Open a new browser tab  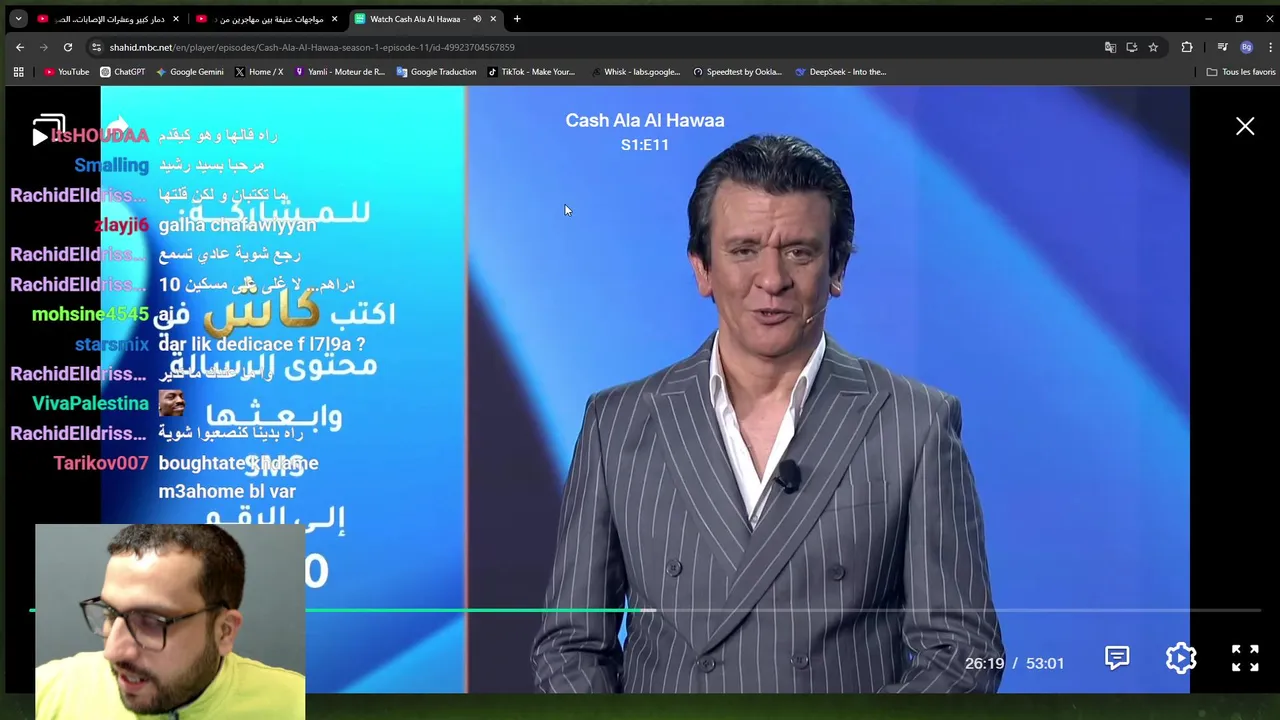[517, 19]
